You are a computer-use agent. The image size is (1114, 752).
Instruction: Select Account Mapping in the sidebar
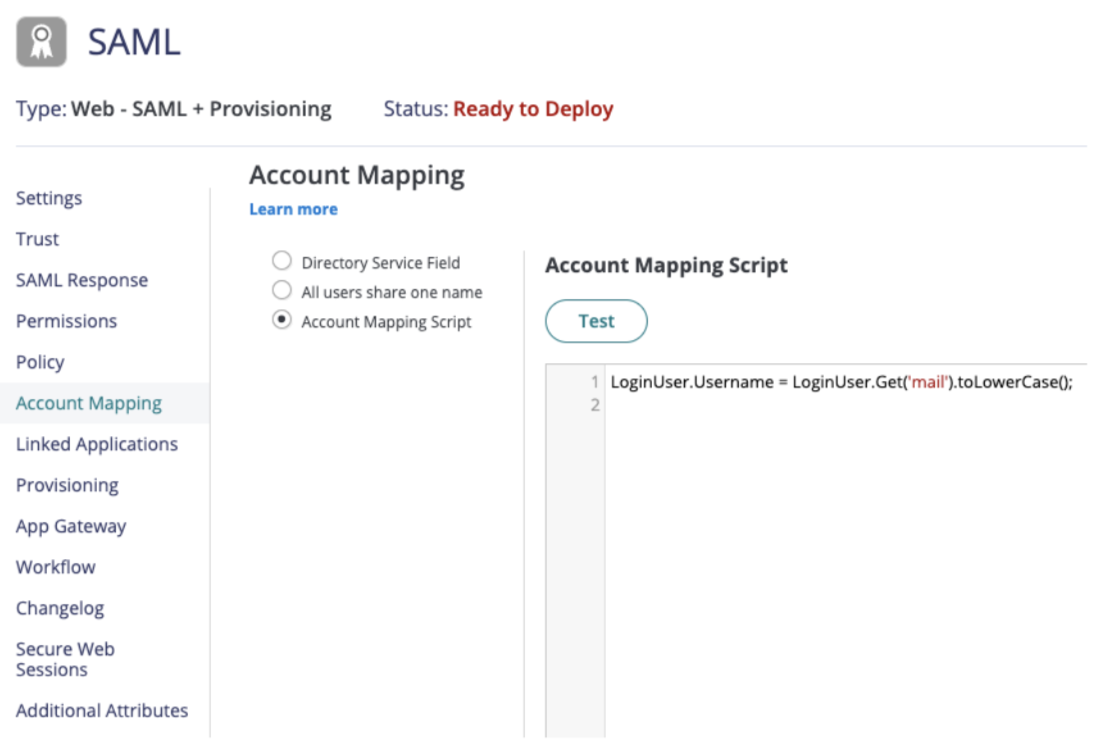pos(89,403)
